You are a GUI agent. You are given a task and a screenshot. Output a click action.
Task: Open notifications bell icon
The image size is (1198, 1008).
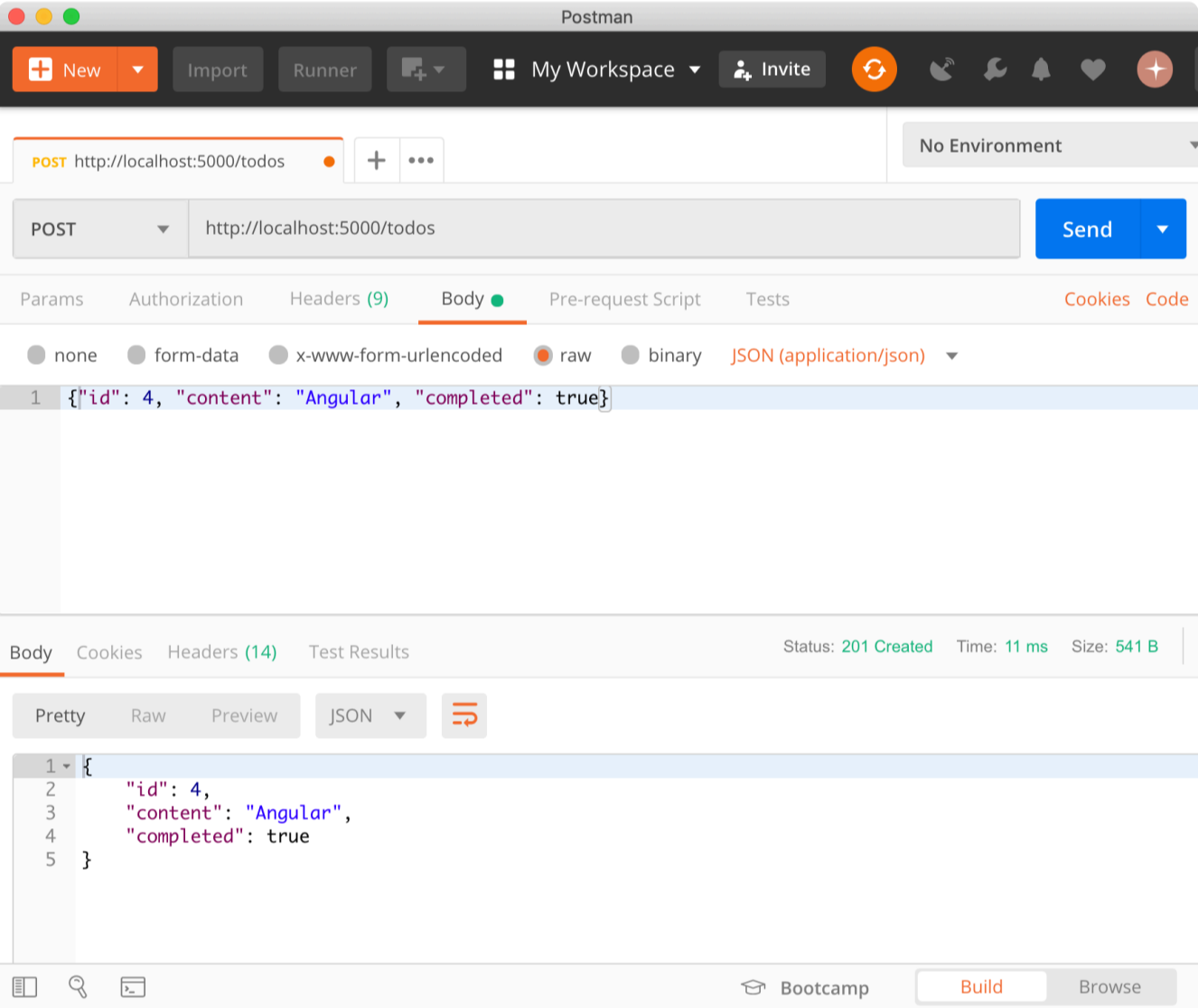tap(1042, 70)
